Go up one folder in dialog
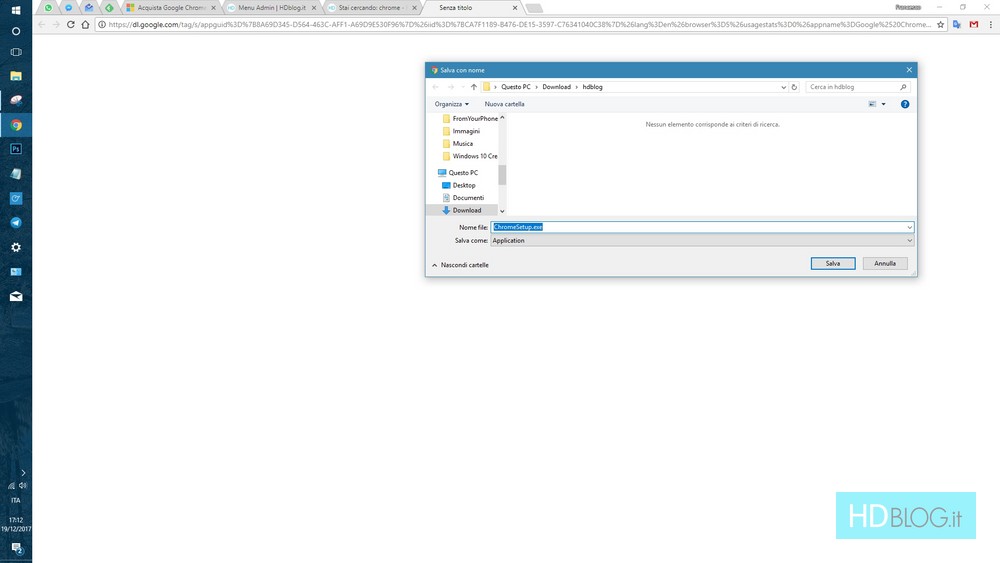 coord(474,87)
